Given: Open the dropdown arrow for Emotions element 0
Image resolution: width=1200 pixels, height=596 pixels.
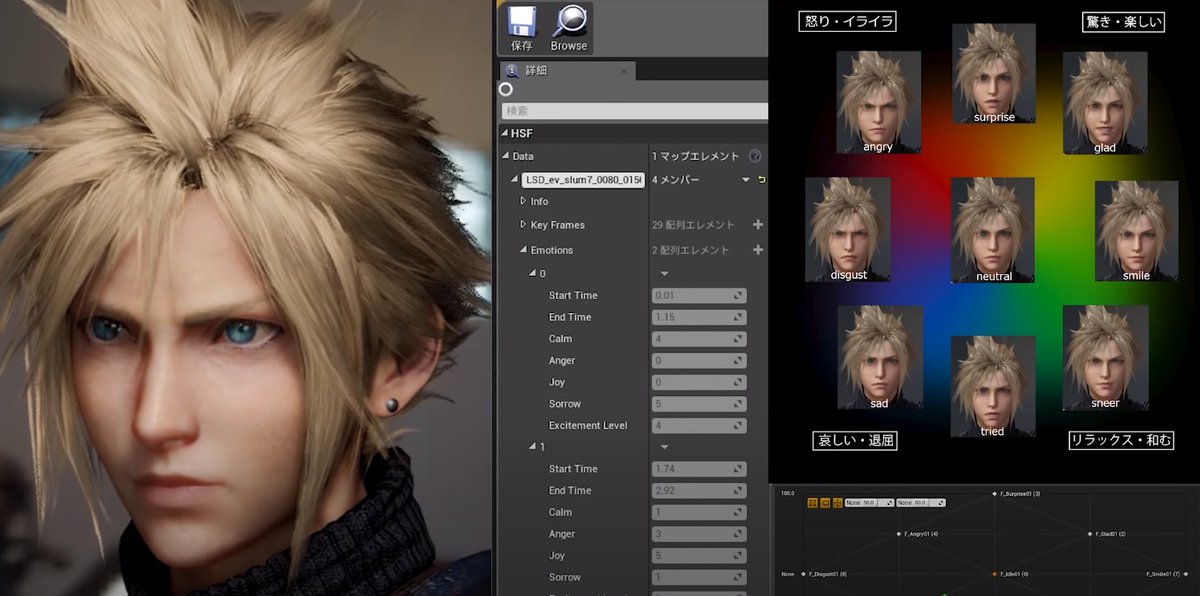Looking at the screenshot, I should 664,273.
